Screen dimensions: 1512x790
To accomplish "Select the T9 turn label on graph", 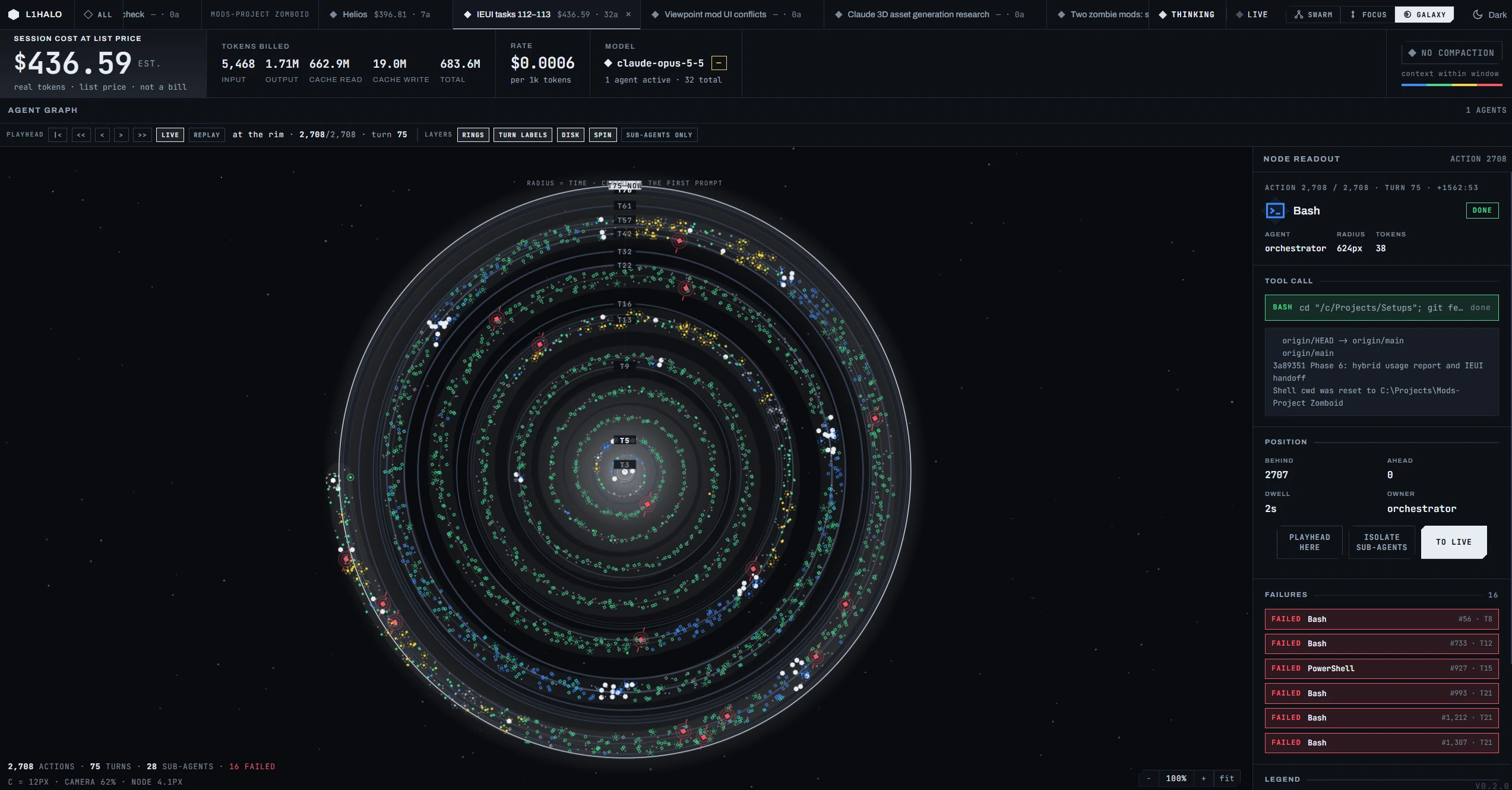I will (624, 366).
